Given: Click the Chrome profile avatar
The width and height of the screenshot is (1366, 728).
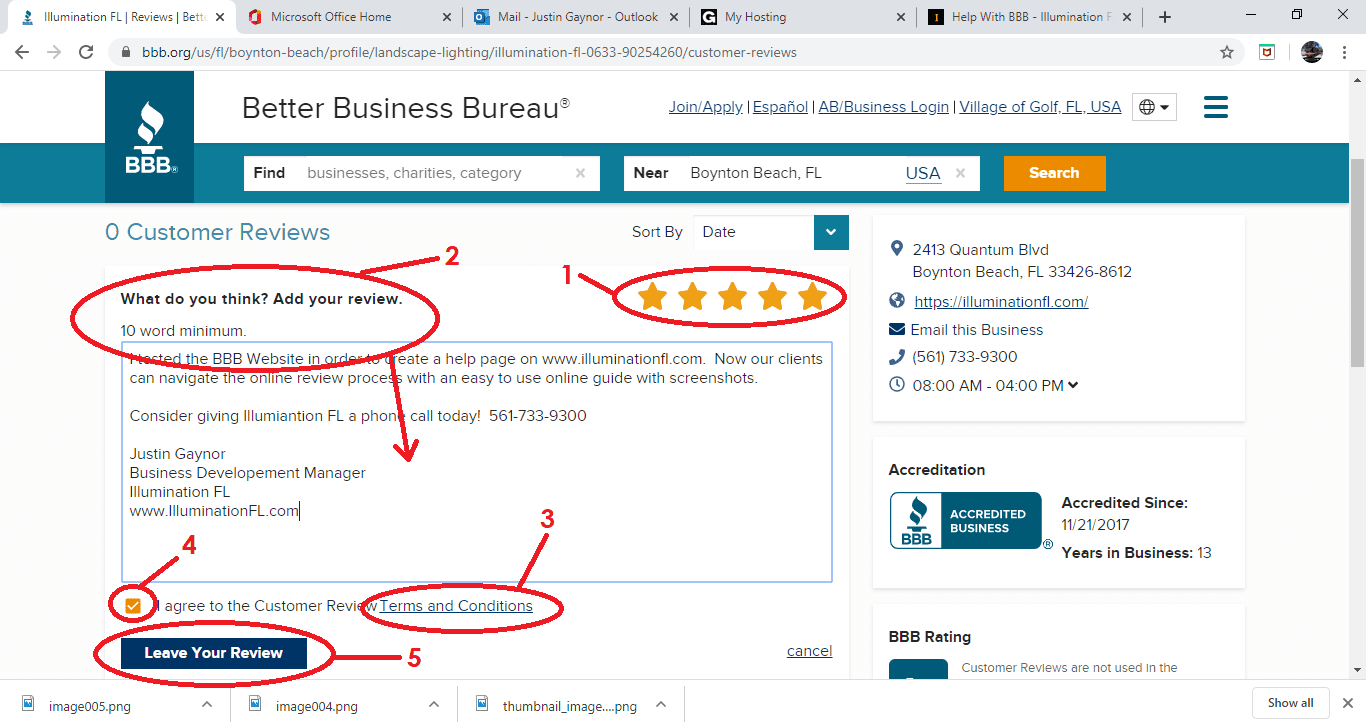Looking at the screenshot, I should pos(1312,52).
